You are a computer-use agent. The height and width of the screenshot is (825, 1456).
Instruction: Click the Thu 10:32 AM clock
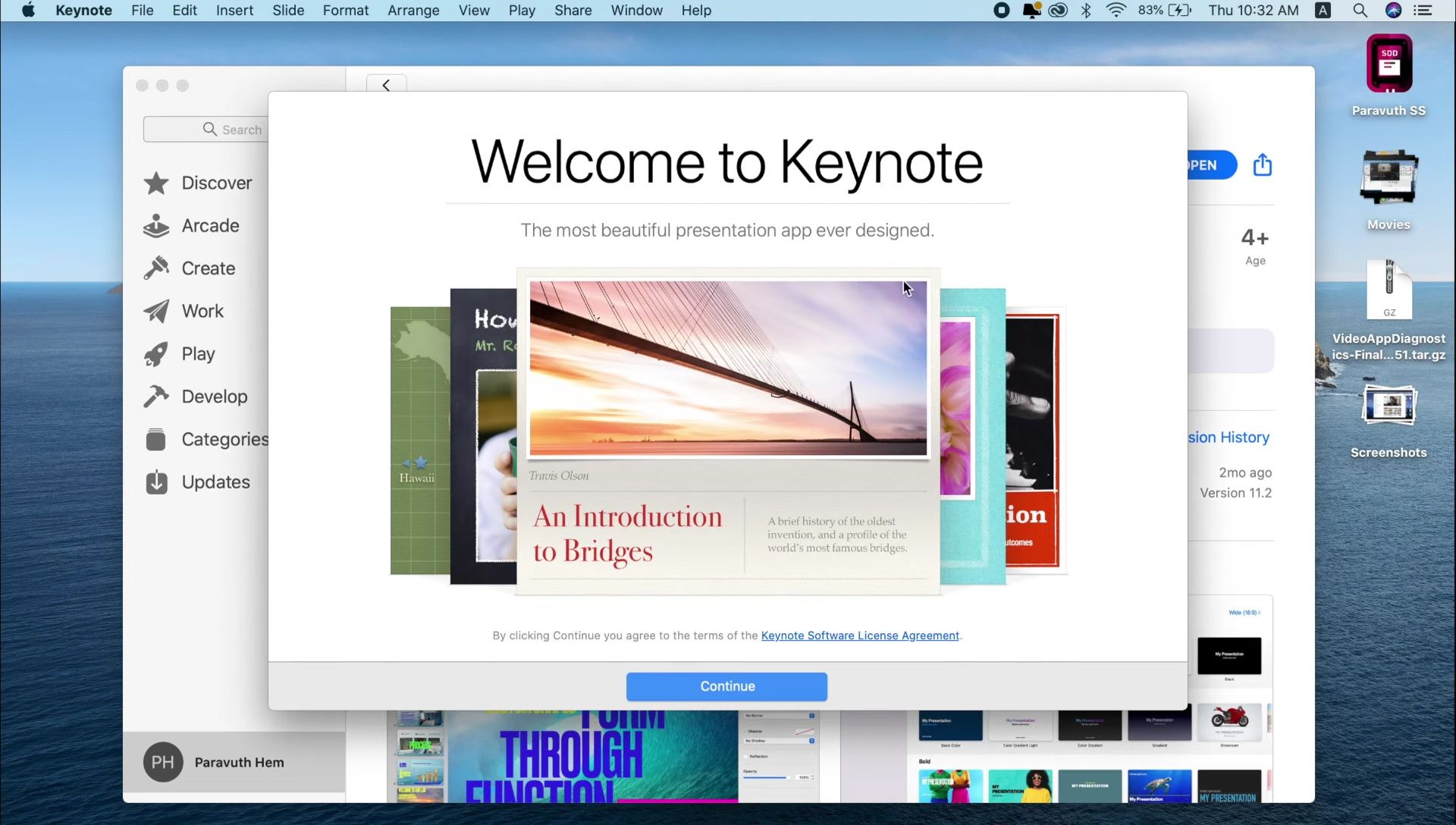point(1254,11)
